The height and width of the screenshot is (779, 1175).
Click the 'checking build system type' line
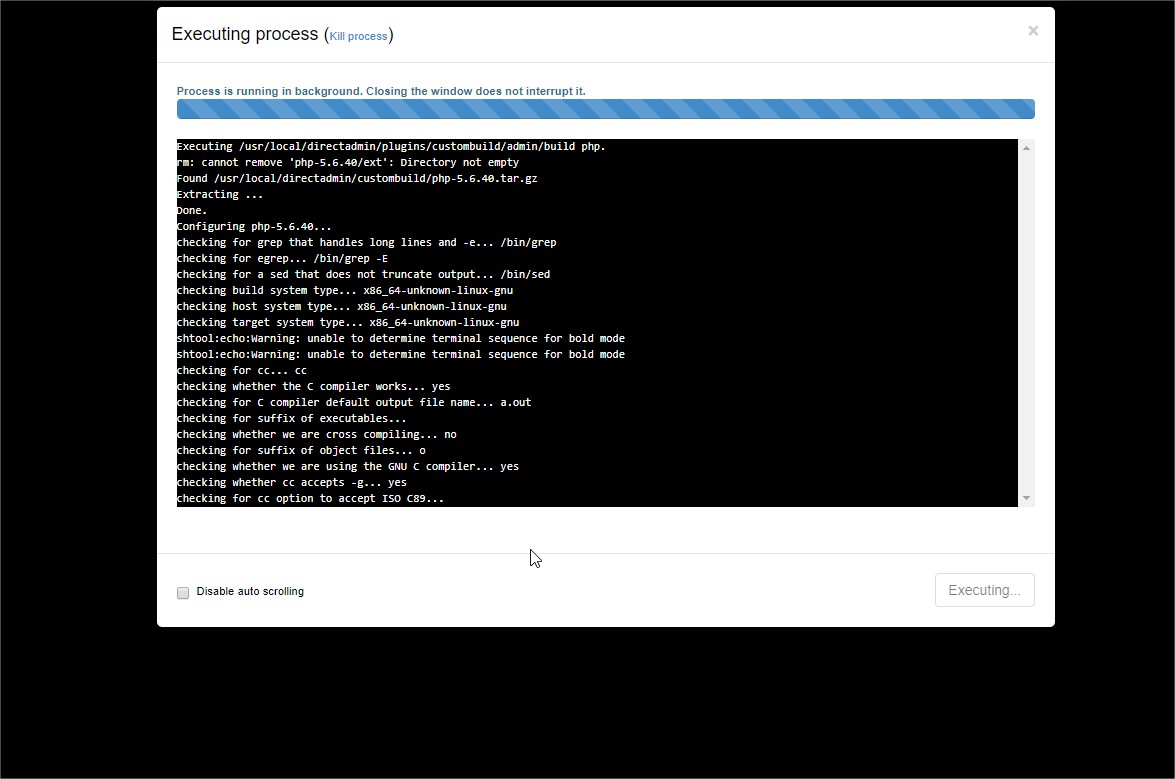345,291
